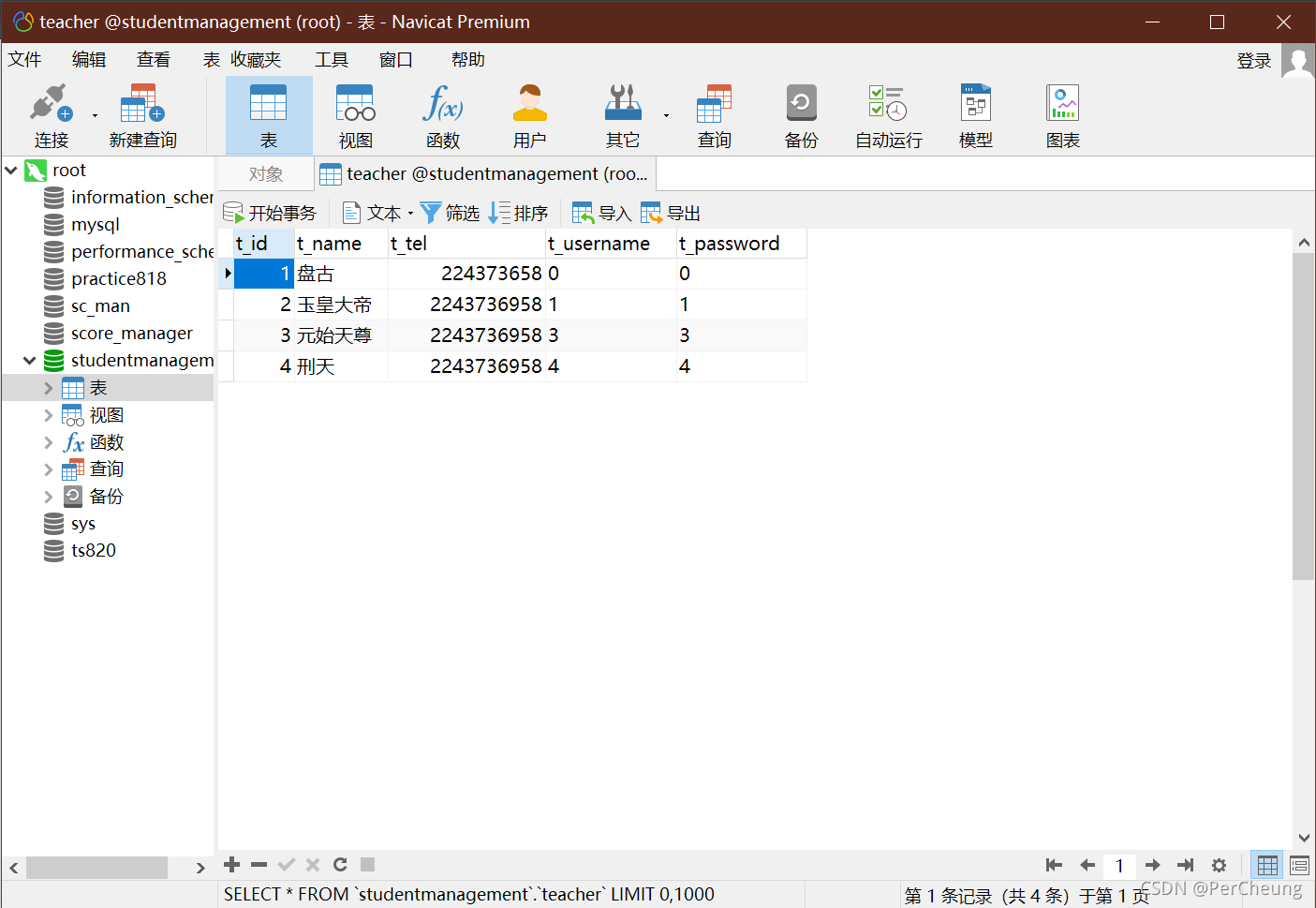Open the Connection (连接) dropdown arrow

coord(95,116)
